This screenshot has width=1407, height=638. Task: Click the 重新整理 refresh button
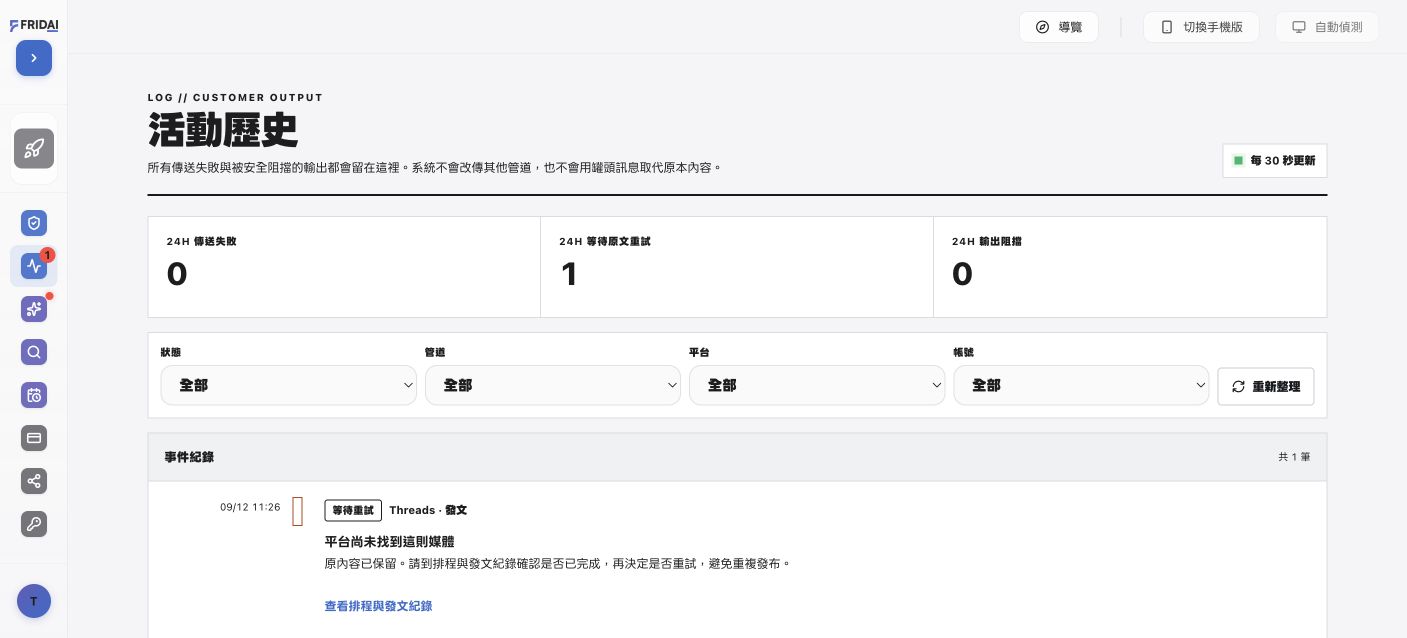(1266, 386)
